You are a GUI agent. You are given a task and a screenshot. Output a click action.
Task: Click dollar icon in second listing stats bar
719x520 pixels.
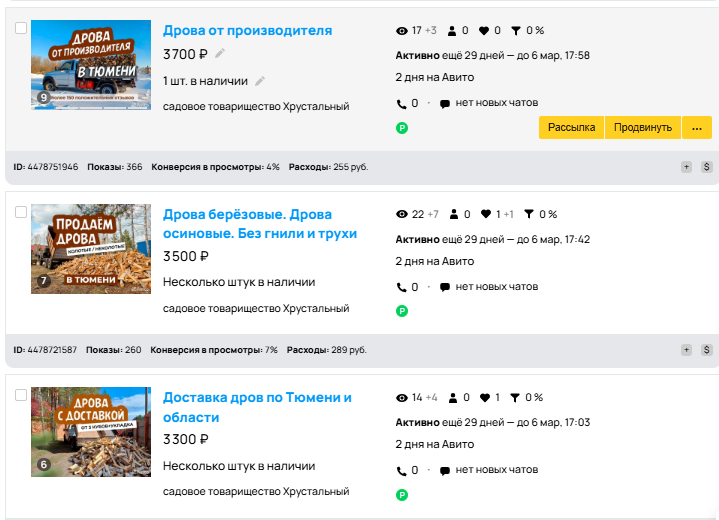(707, 350)
